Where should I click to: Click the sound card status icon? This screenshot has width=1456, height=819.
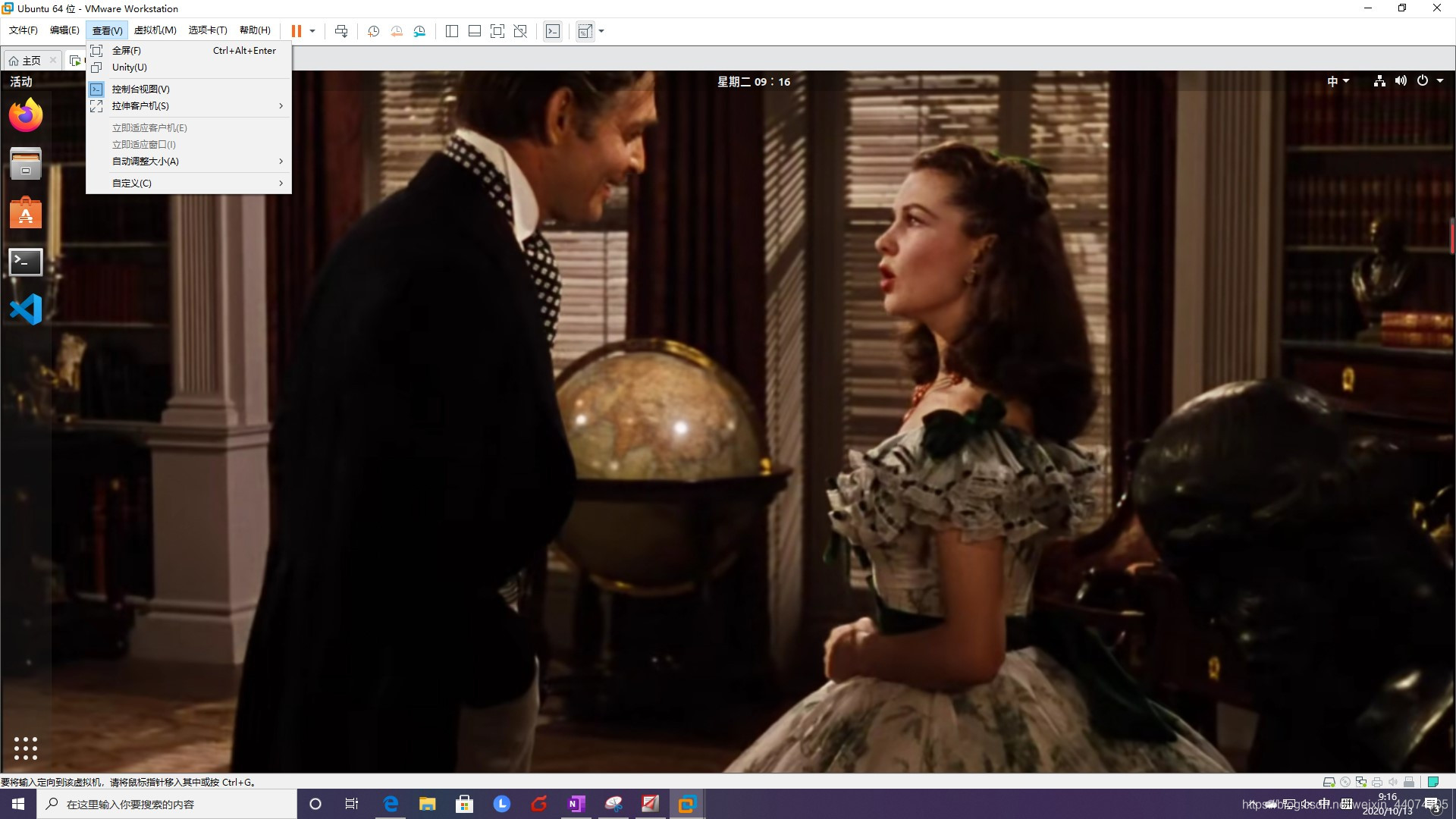(1393, 782)
